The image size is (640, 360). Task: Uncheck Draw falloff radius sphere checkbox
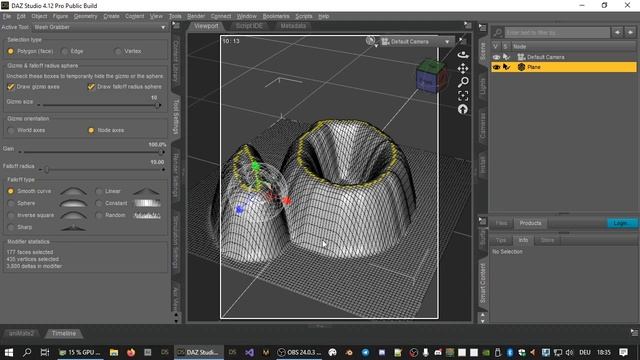91,87
